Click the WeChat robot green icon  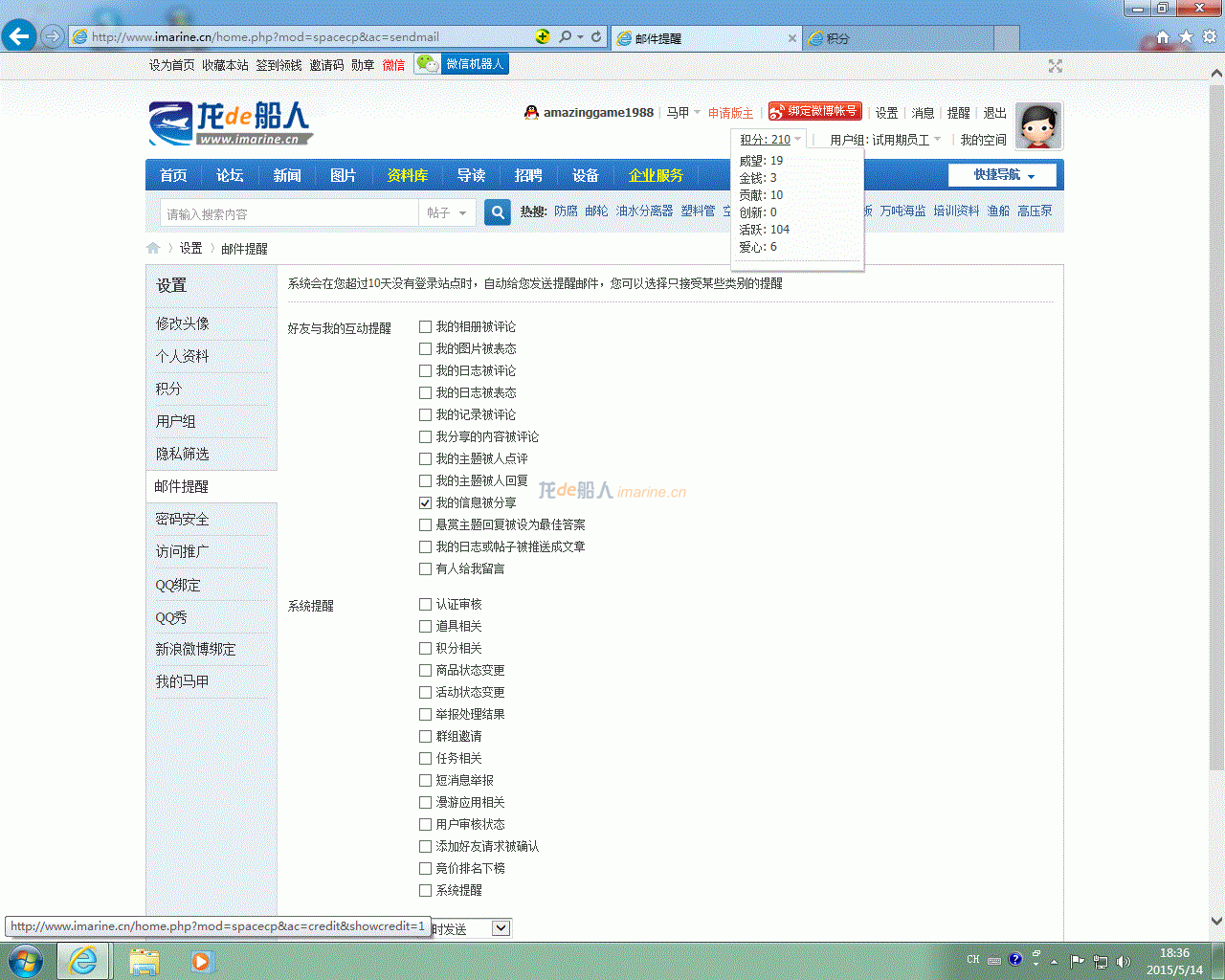pyautogui.click(x=427, y=64)
